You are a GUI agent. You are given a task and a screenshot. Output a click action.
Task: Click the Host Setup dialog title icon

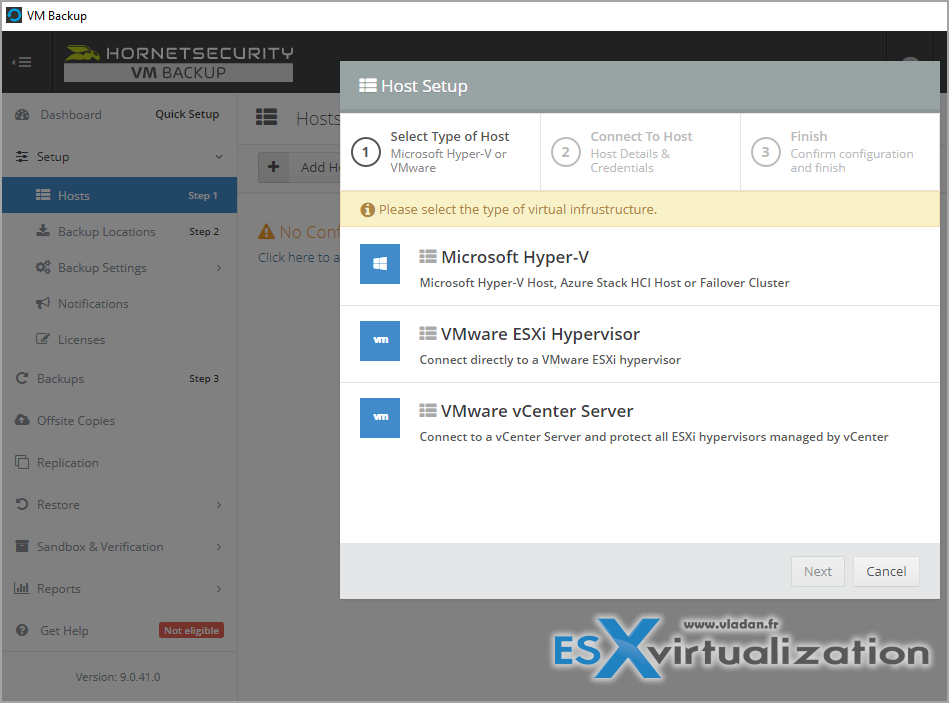(367, 85)
